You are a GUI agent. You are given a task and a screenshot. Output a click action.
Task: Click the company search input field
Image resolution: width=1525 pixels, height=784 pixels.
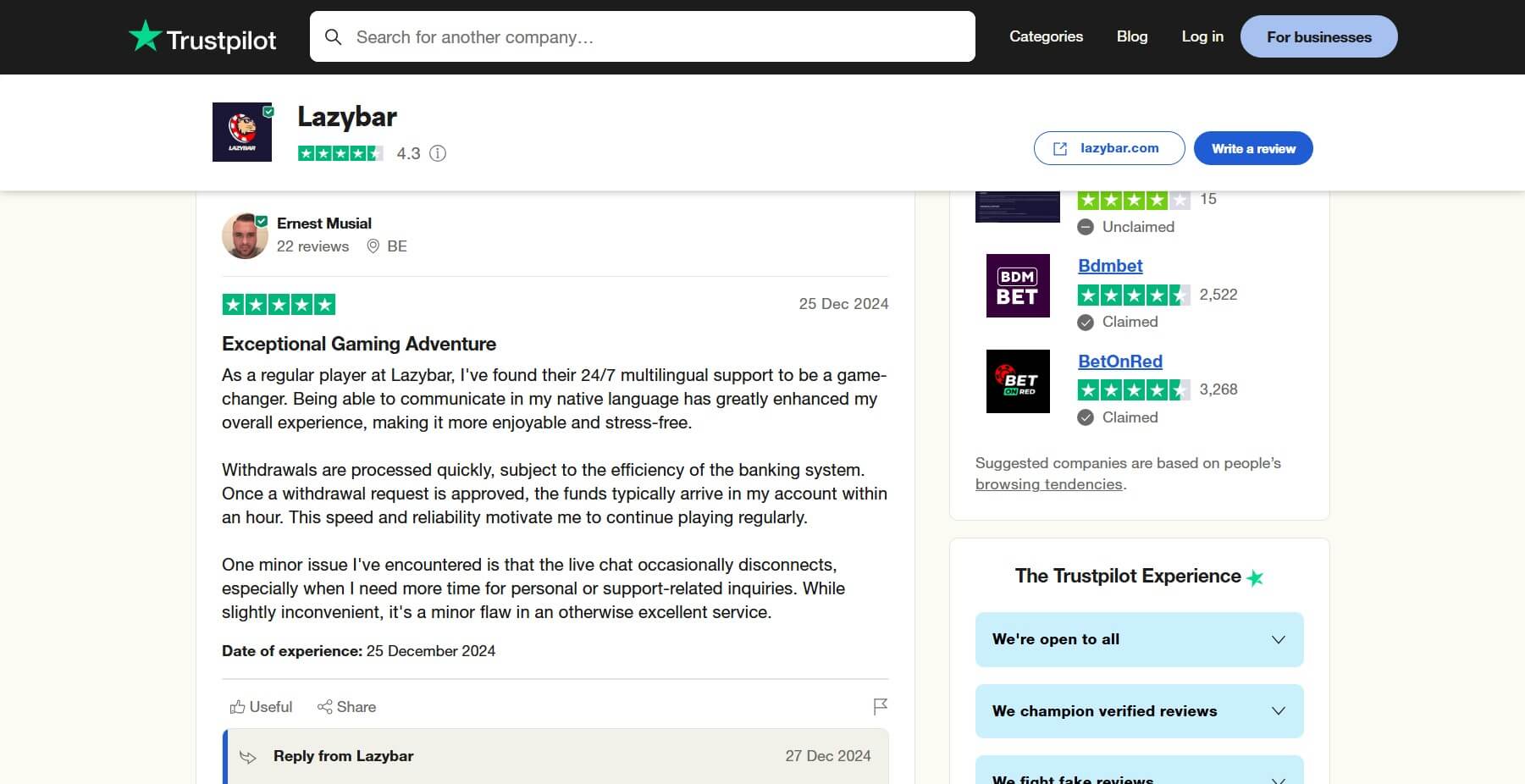coord(644,36)
